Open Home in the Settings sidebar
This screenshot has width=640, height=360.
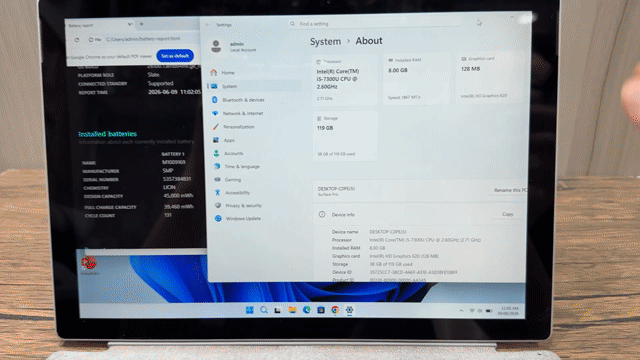click(x=253, y=73)
